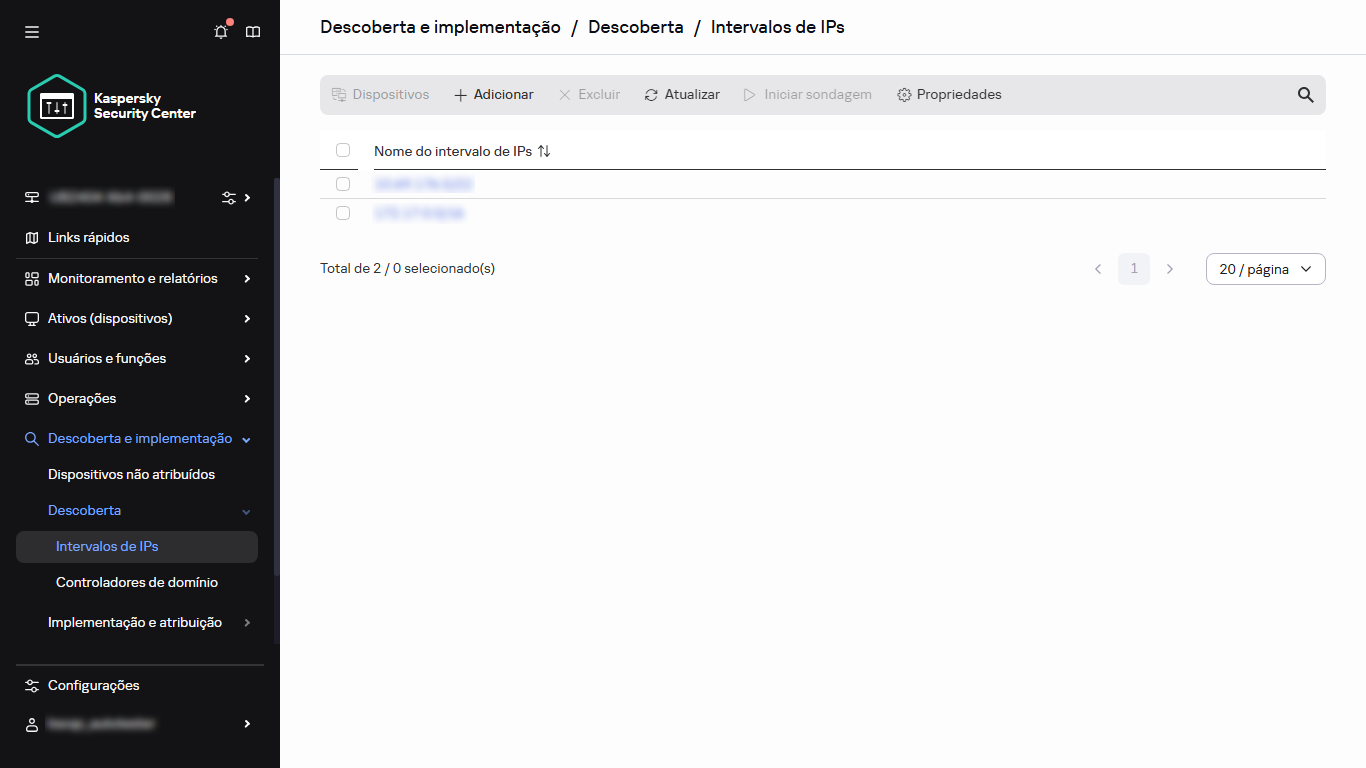Screen dimensions: 1366x768
Task: Select page 1 in pagination
Action: point(1134,269)
